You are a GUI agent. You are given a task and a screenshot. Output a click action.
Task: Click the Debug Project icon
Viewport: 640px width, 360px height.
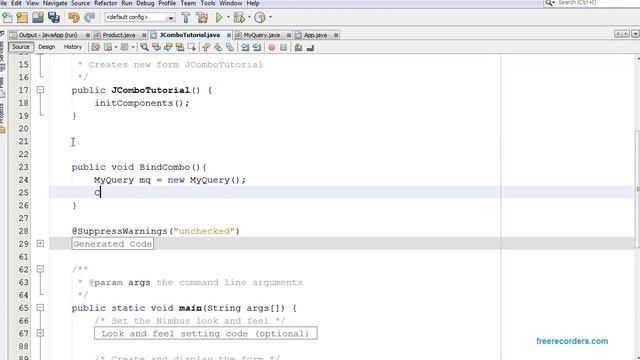239,18
